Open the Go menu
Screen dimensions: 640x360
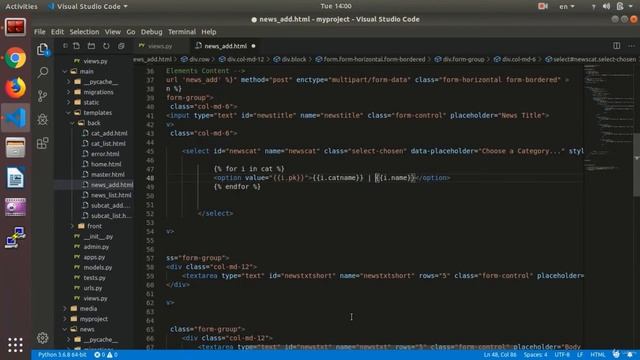(x=131, y=32)
